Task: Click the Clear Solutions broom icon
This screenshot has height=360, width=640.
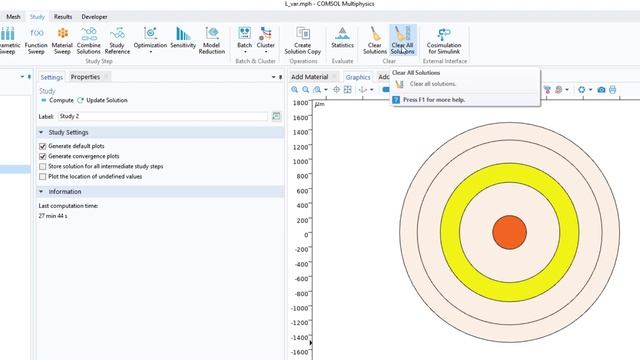Action: [375, 33]
